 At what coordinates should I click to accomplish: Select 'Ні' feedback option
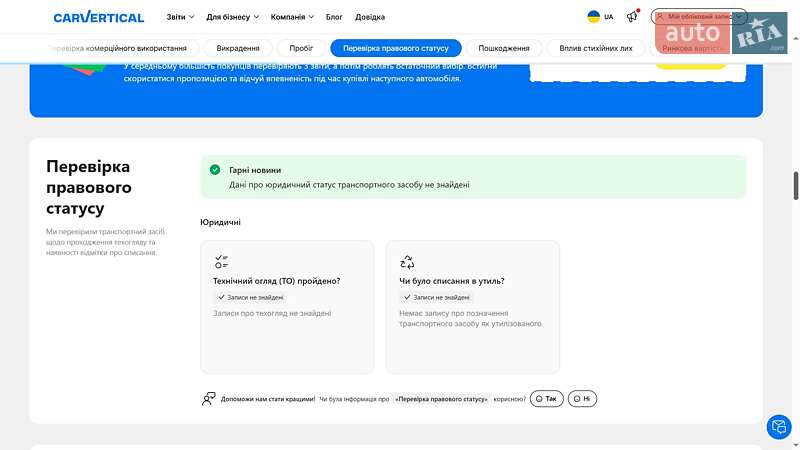pyautogui.click(x=582, y=398)
